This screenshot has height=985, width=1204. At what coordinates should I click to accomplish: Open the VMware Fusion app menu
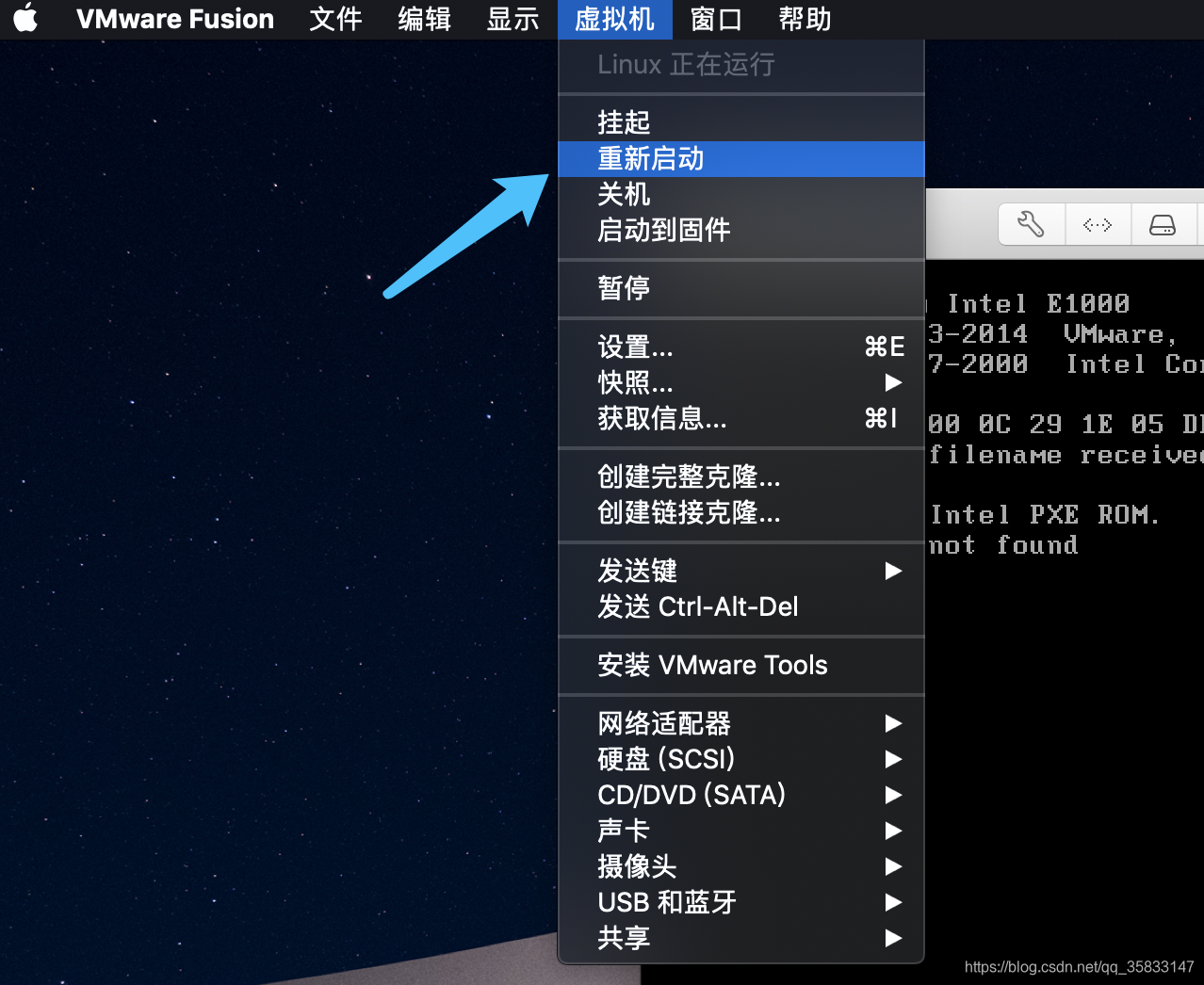tap(175, 19)
